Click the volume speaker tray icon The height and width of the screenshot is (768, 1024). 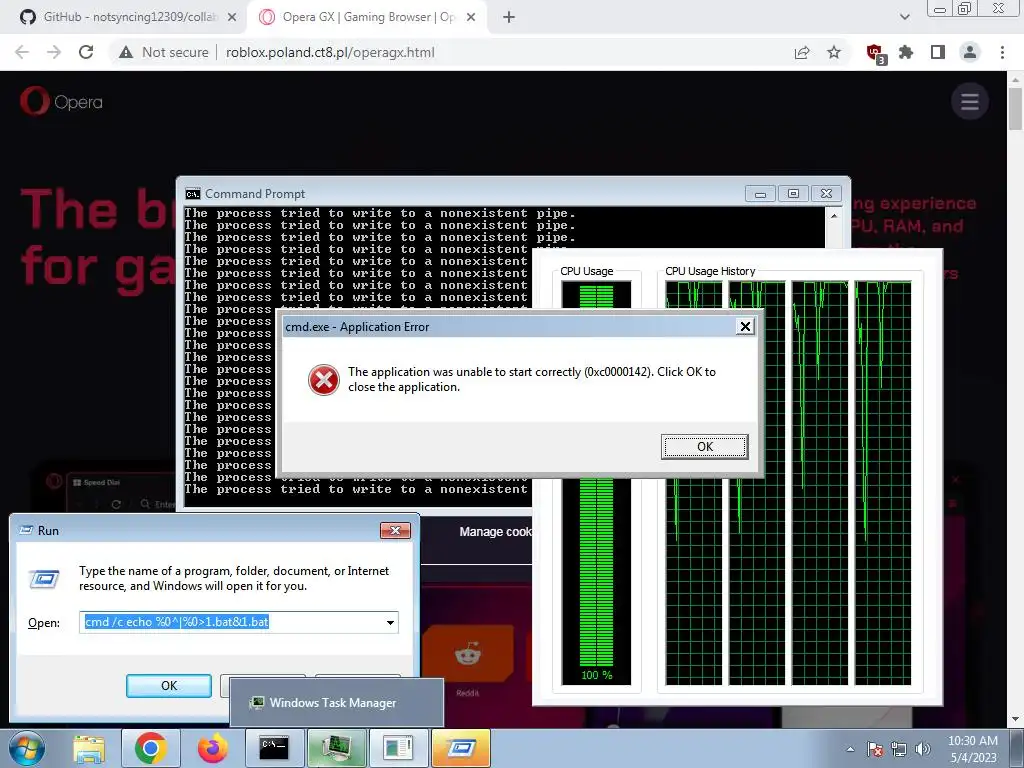coord(923,749)
